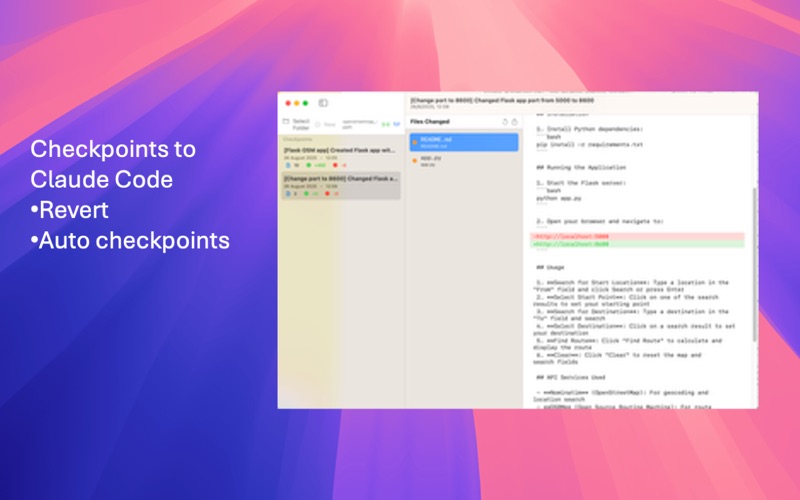Toggle the sidebar with the titlebar panel icon

coord(323,103)
